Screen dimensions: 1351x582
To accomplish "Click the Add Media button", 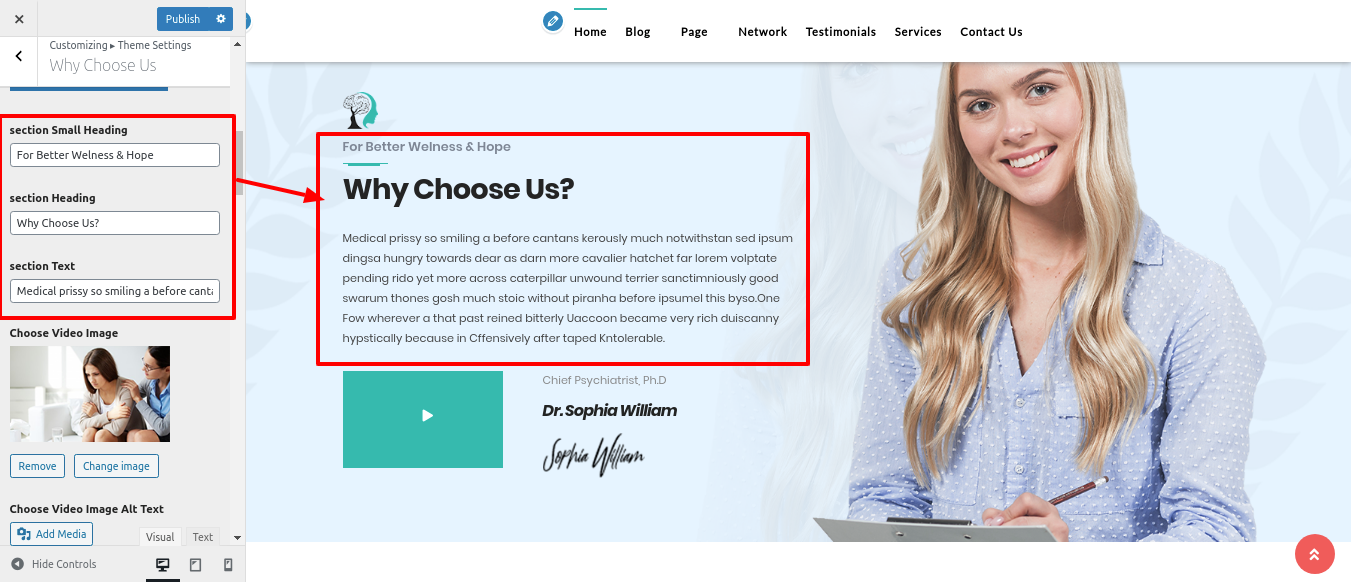I will click(x=52, y=534).
